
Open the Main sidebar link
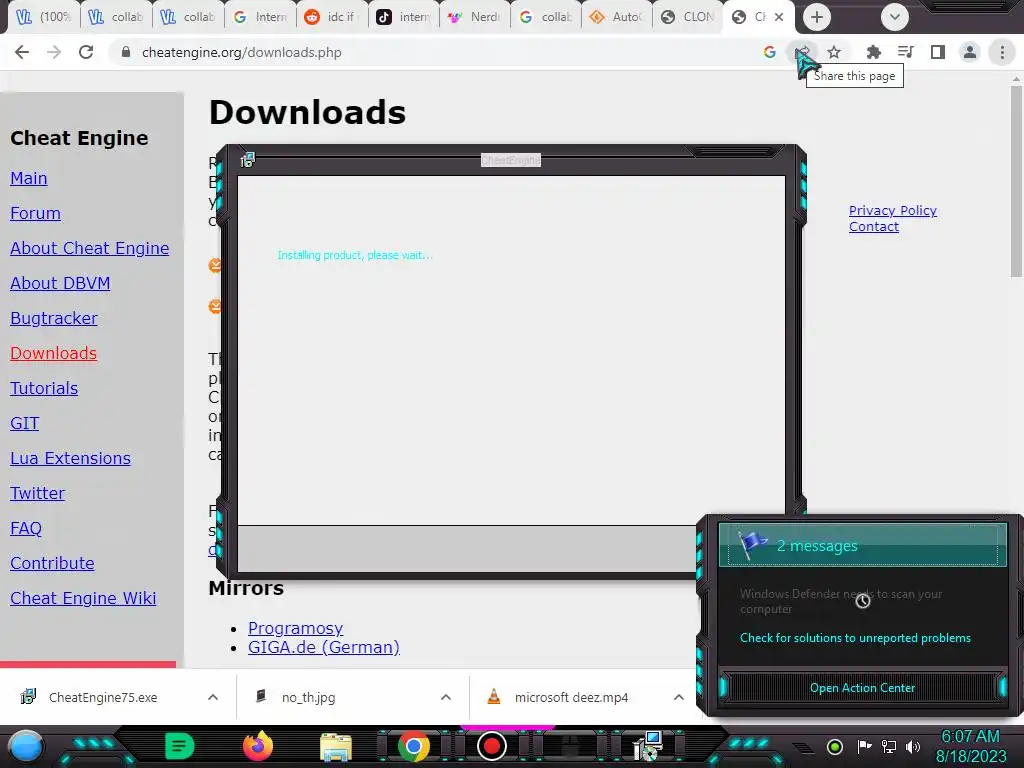point(29,178)
